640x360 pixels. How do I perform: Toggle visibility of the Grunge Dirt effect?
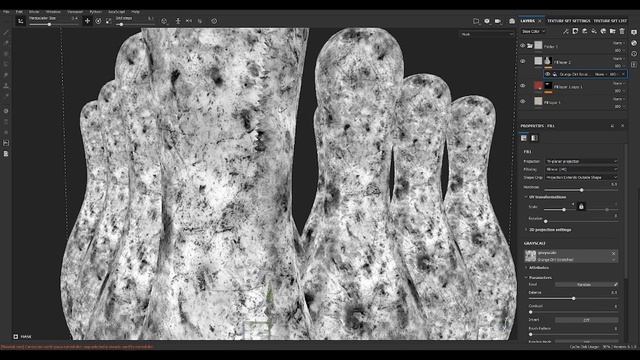(x=548, y=74)
